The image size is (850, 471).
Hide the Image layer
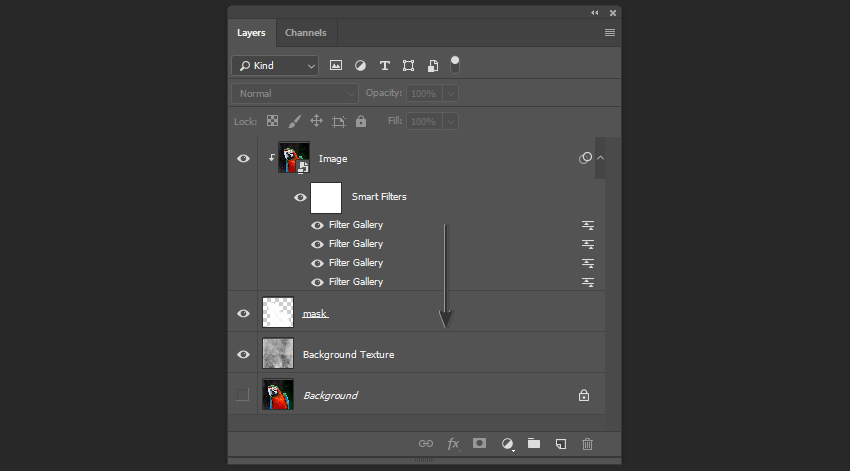(243, 158)
